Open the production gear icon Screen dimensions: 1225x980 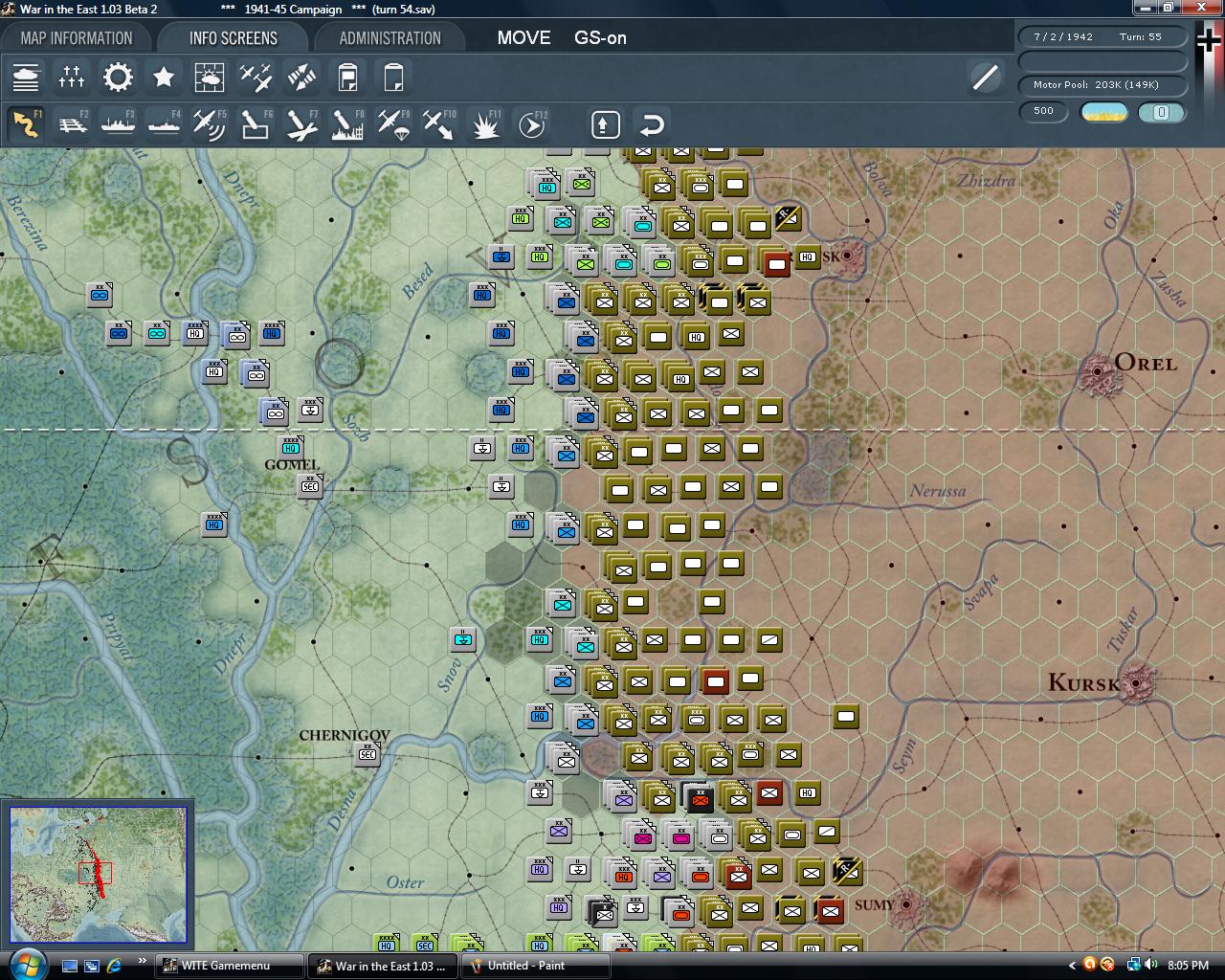118,78
